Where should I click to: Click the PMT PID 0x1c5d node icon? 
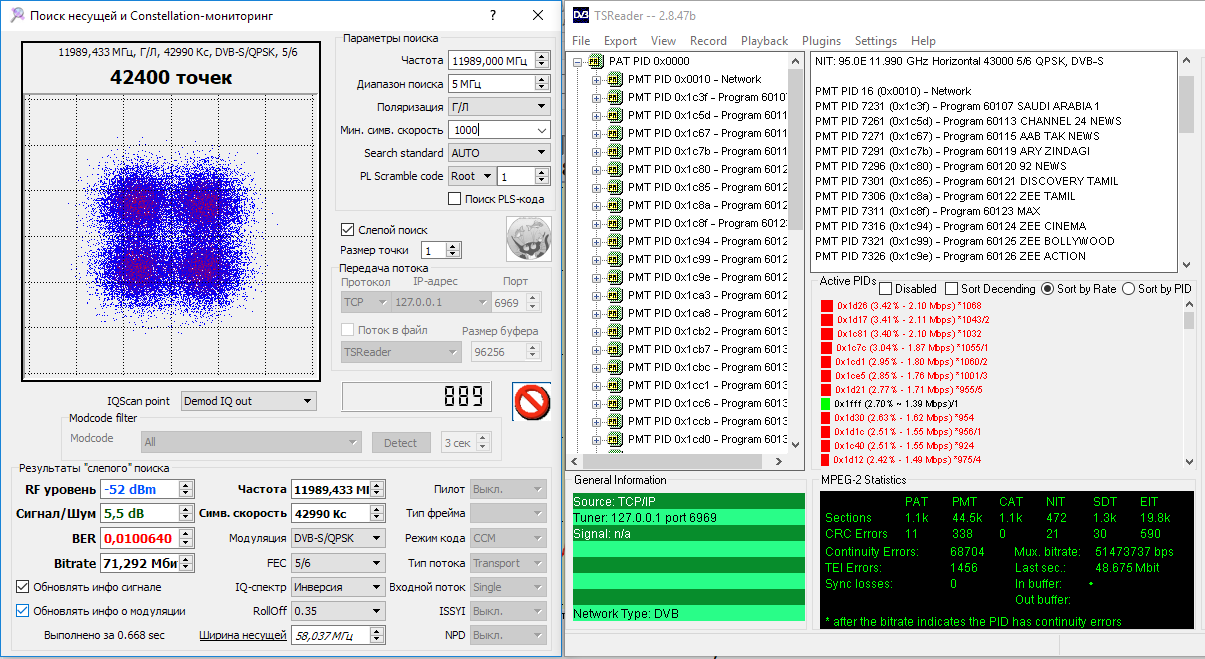point(616,115)
